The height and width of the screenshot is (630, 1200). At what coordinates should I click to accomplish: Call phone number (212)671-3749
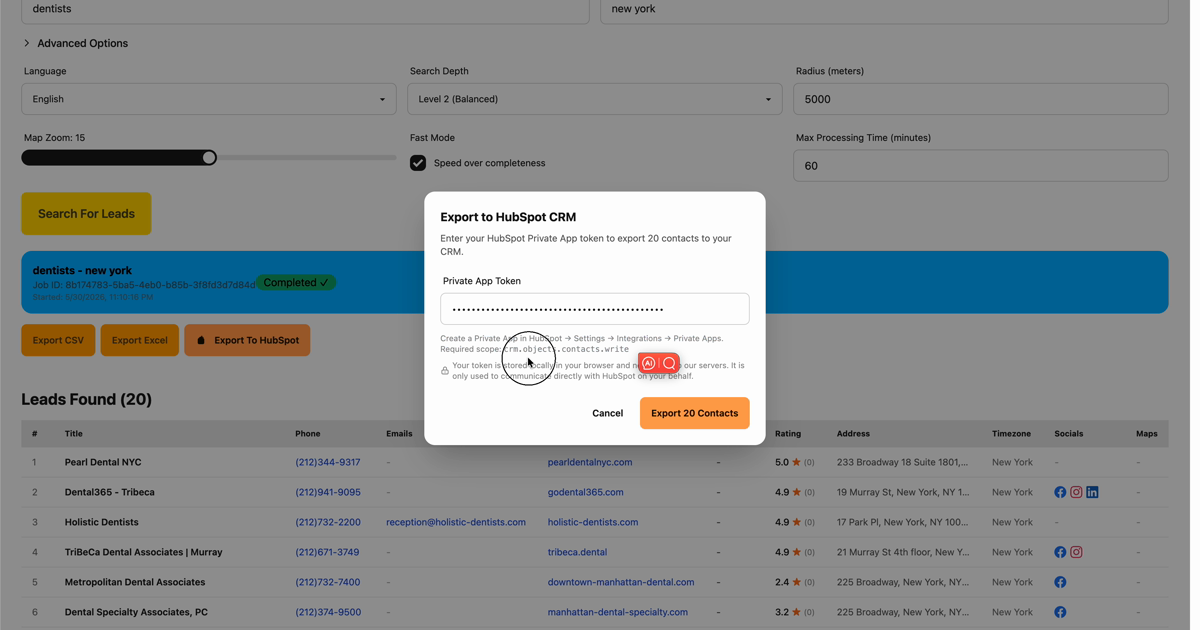(x=327, y=552)
